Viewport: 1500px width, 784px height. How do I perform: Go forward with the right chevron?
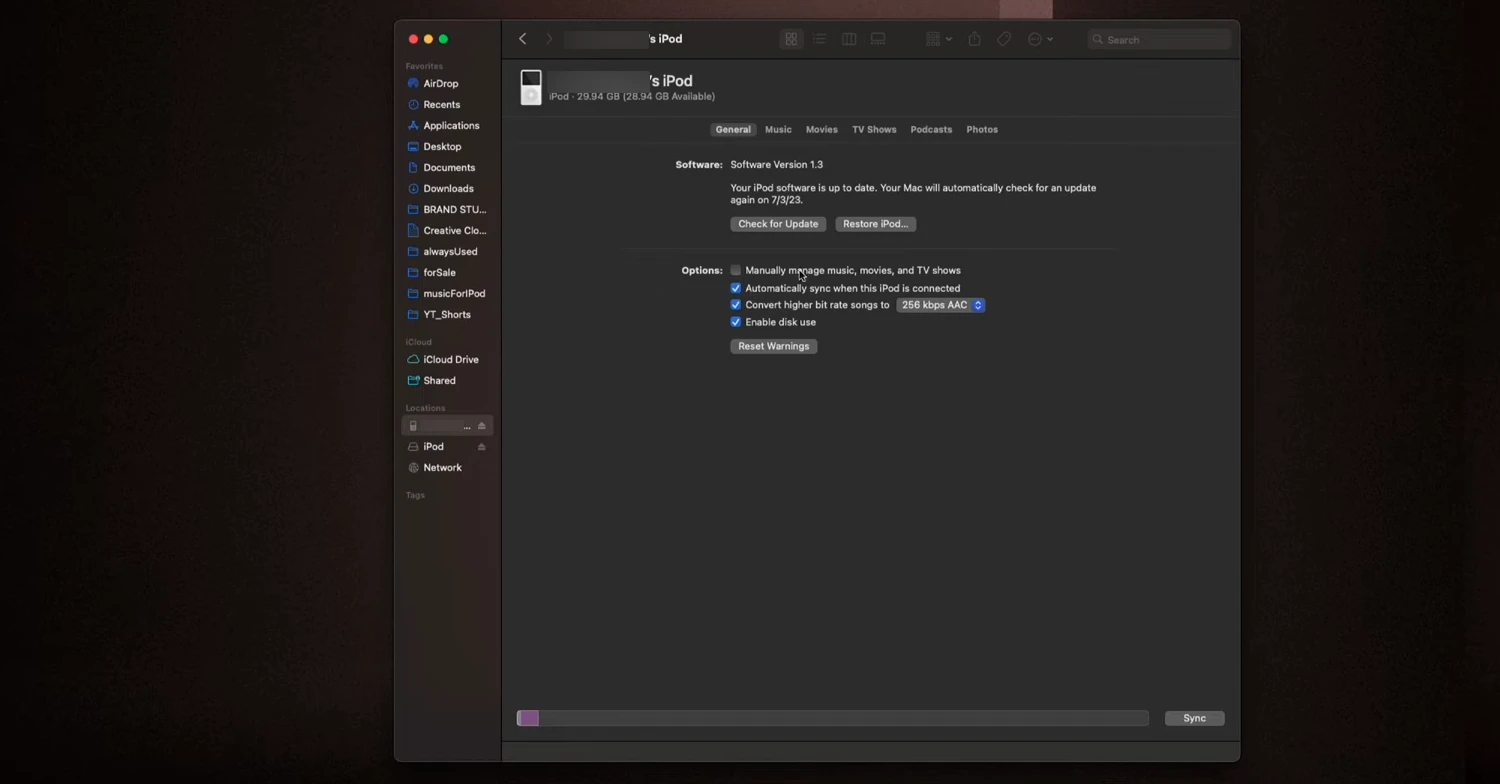click(549, 39)
